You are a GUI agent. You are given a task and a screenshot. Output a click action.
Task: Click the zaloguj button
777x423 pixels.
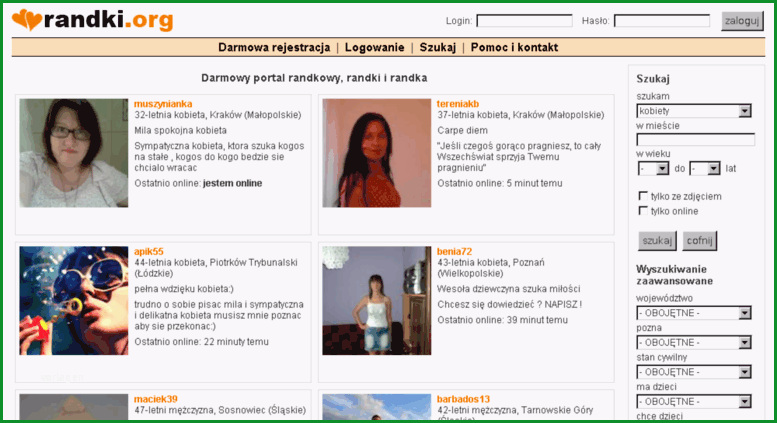[742, 21]
